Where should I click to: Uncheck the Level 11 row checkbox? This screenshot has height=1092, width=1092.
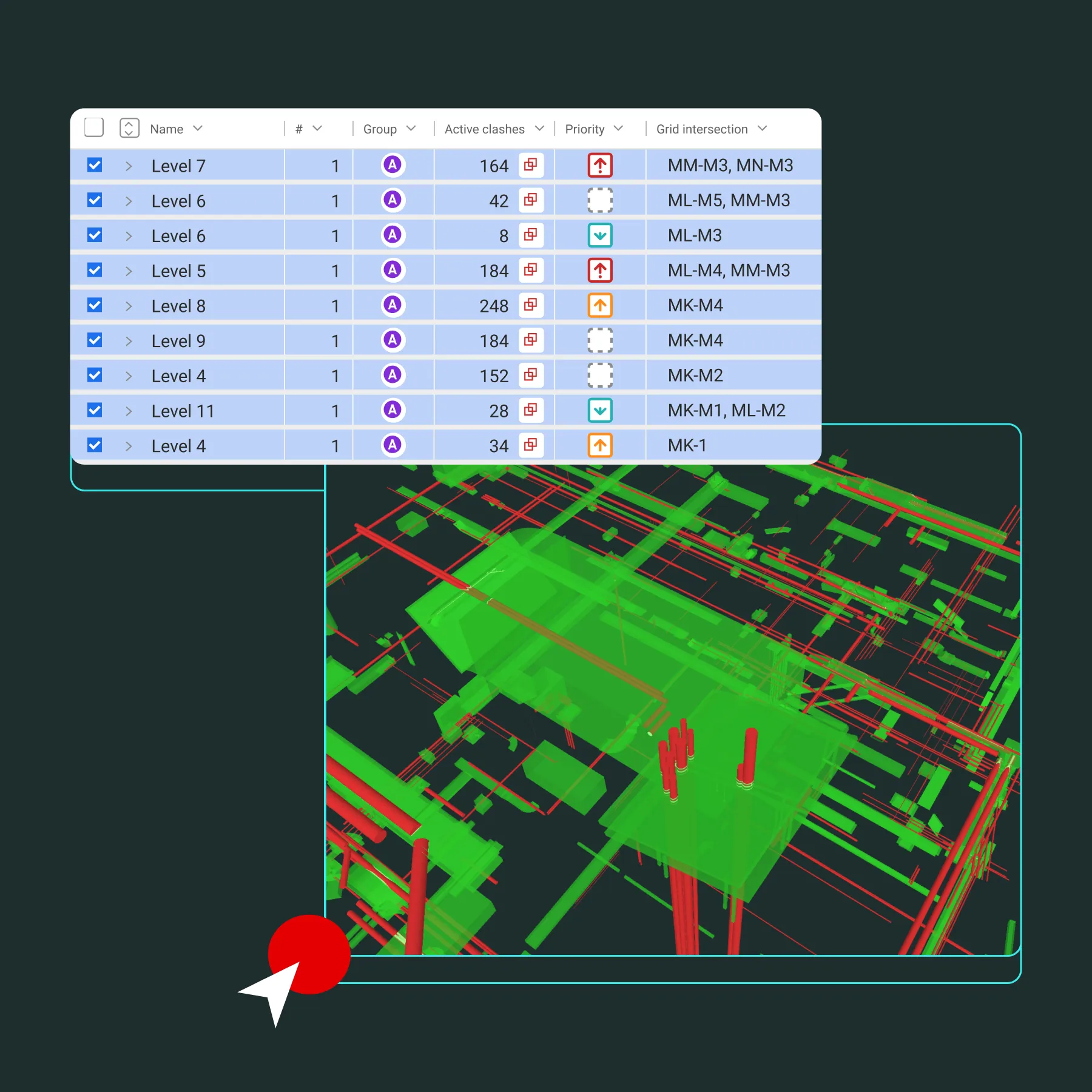[x=94, y=410]
